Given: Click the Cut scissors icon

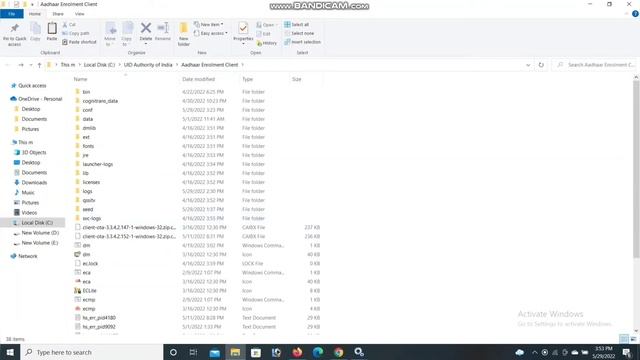Looking at the screenshot, I should (x=65, y=24).
